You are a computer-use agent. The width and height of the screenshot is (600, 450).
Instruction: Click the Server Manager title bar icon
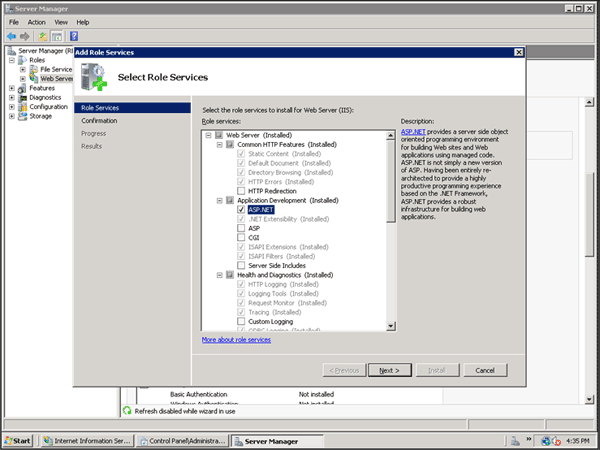coord(9,8)
